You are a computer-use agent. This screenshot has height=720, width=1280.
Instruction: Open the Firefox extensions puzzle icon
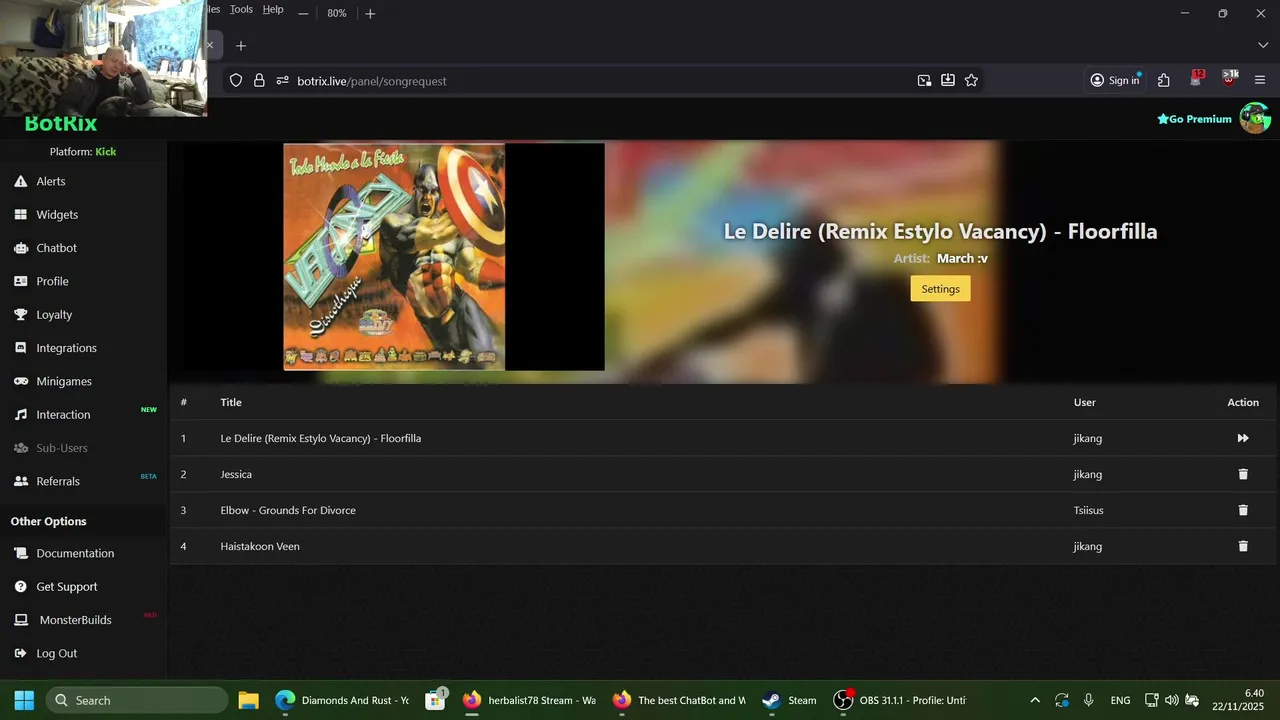[1164, 81]
